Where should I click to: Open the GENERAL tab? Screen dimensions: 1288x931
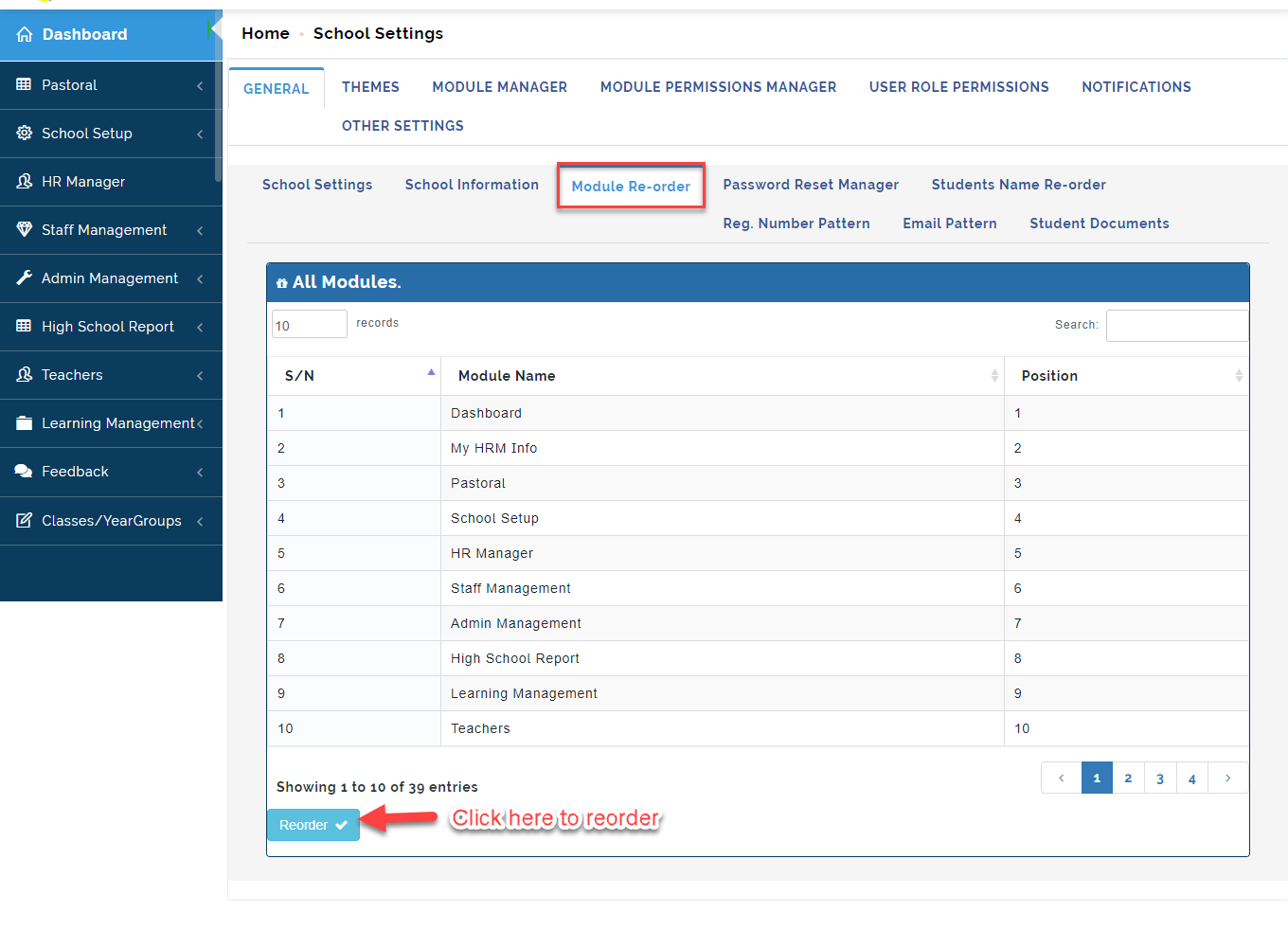[x=277, y=89]
